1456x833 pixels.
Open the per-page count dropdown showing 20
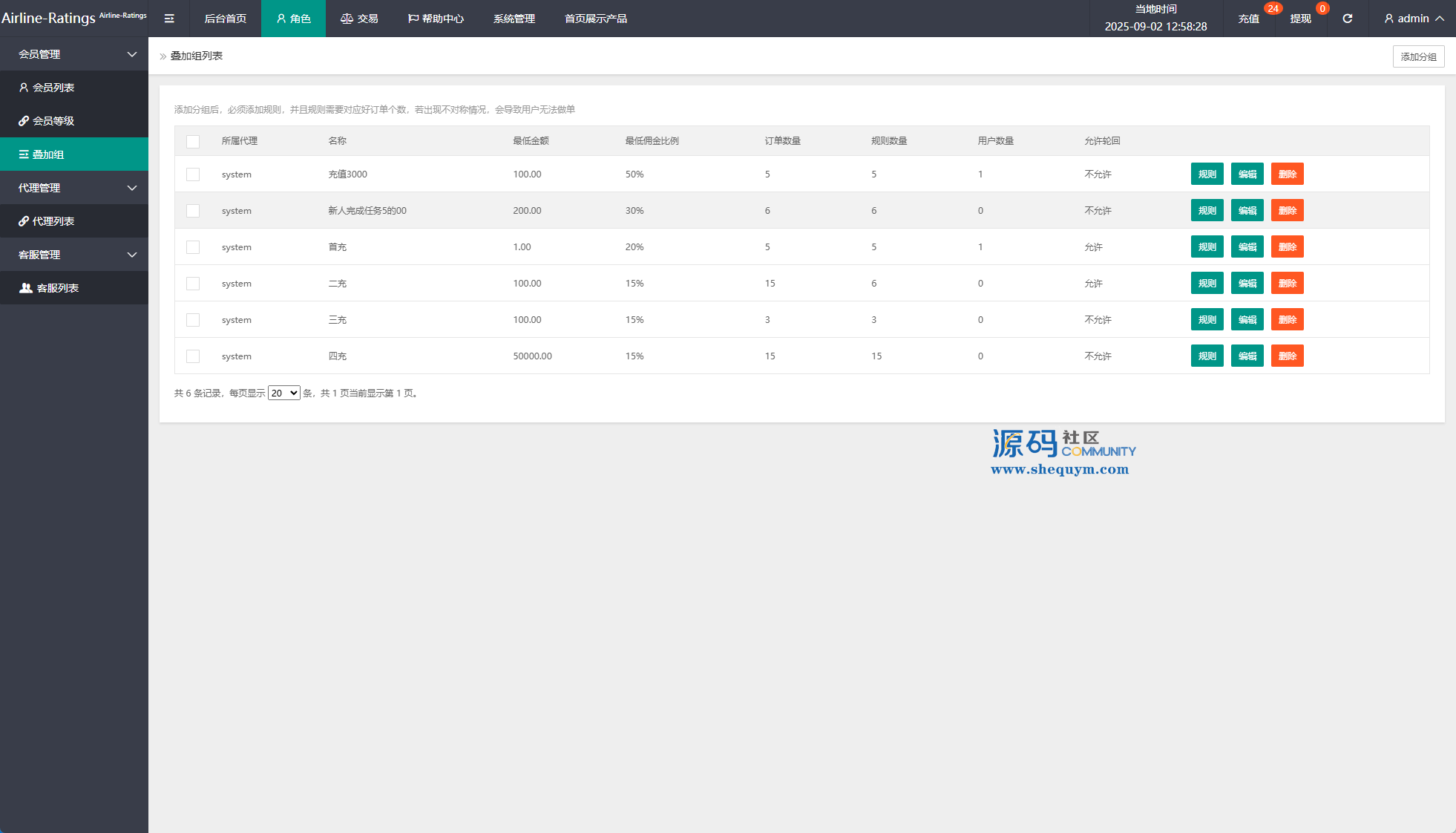[283, 393]
